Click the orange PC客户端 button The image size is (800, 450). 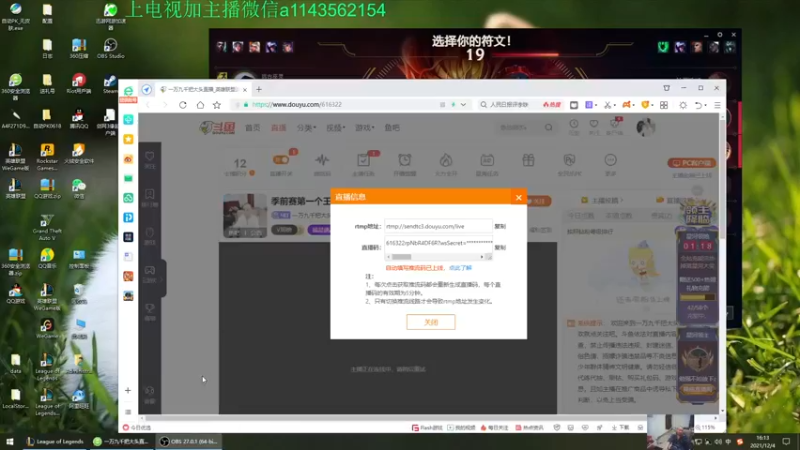pyautogui.click(x=691, y=163)
